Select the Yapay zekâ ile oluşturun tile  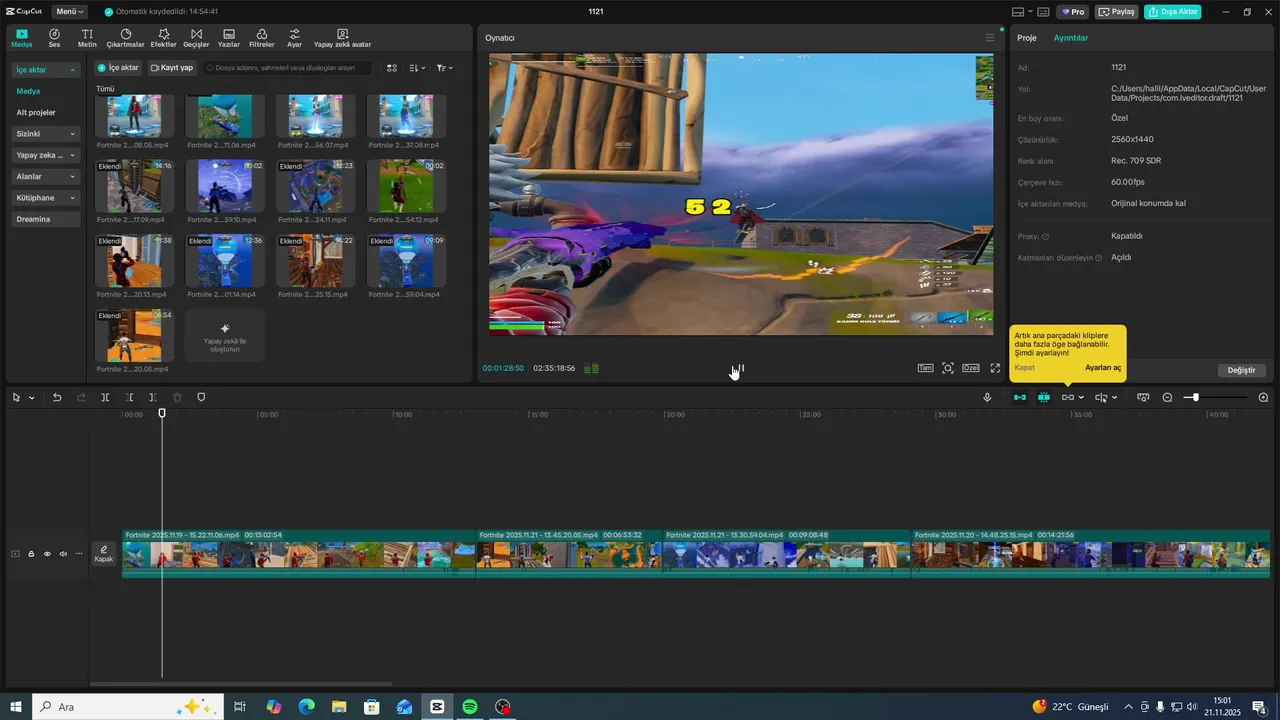point(225,335)
